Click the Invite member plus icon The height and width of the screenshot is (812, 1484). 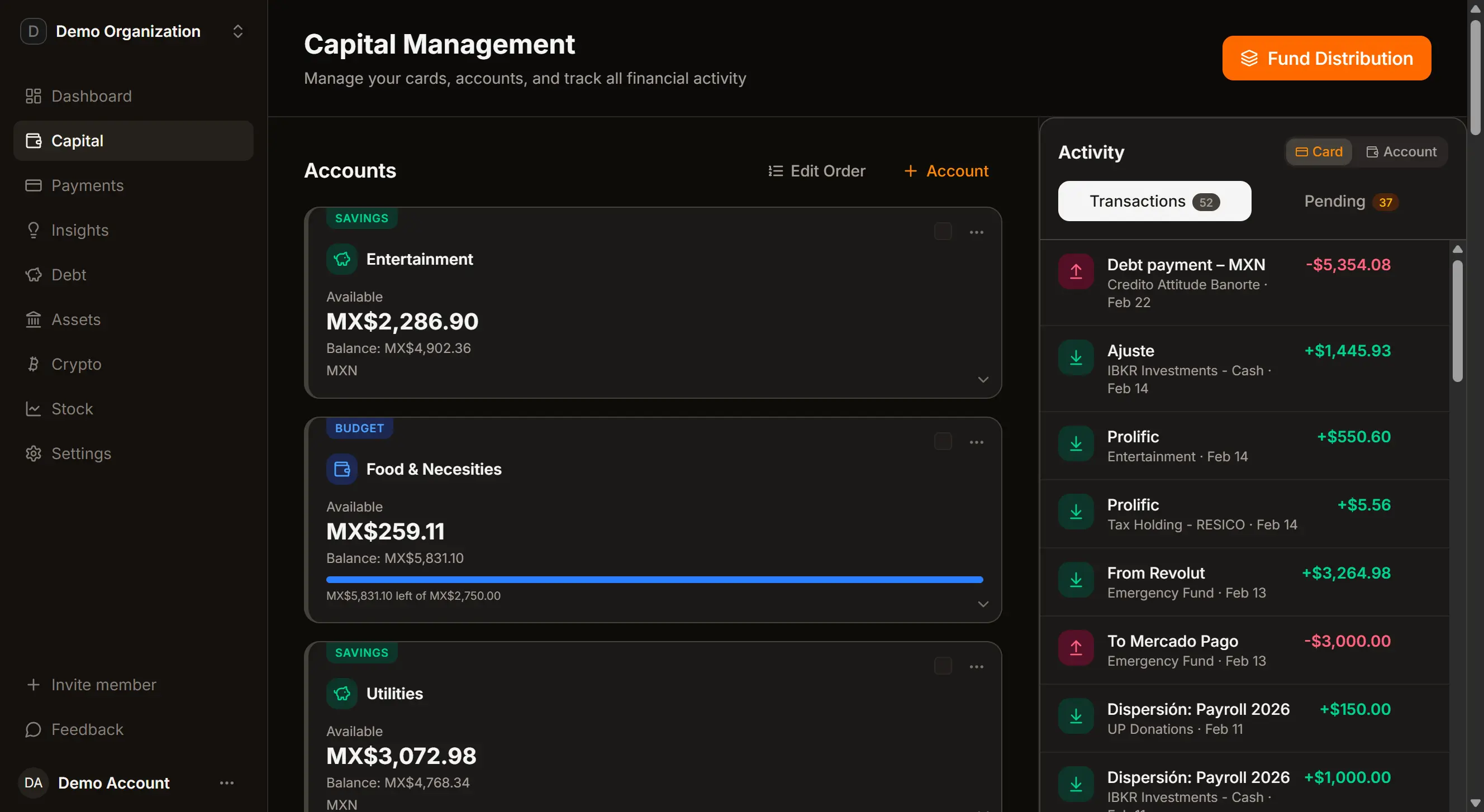pyautogui.click(x=34, y=684)
